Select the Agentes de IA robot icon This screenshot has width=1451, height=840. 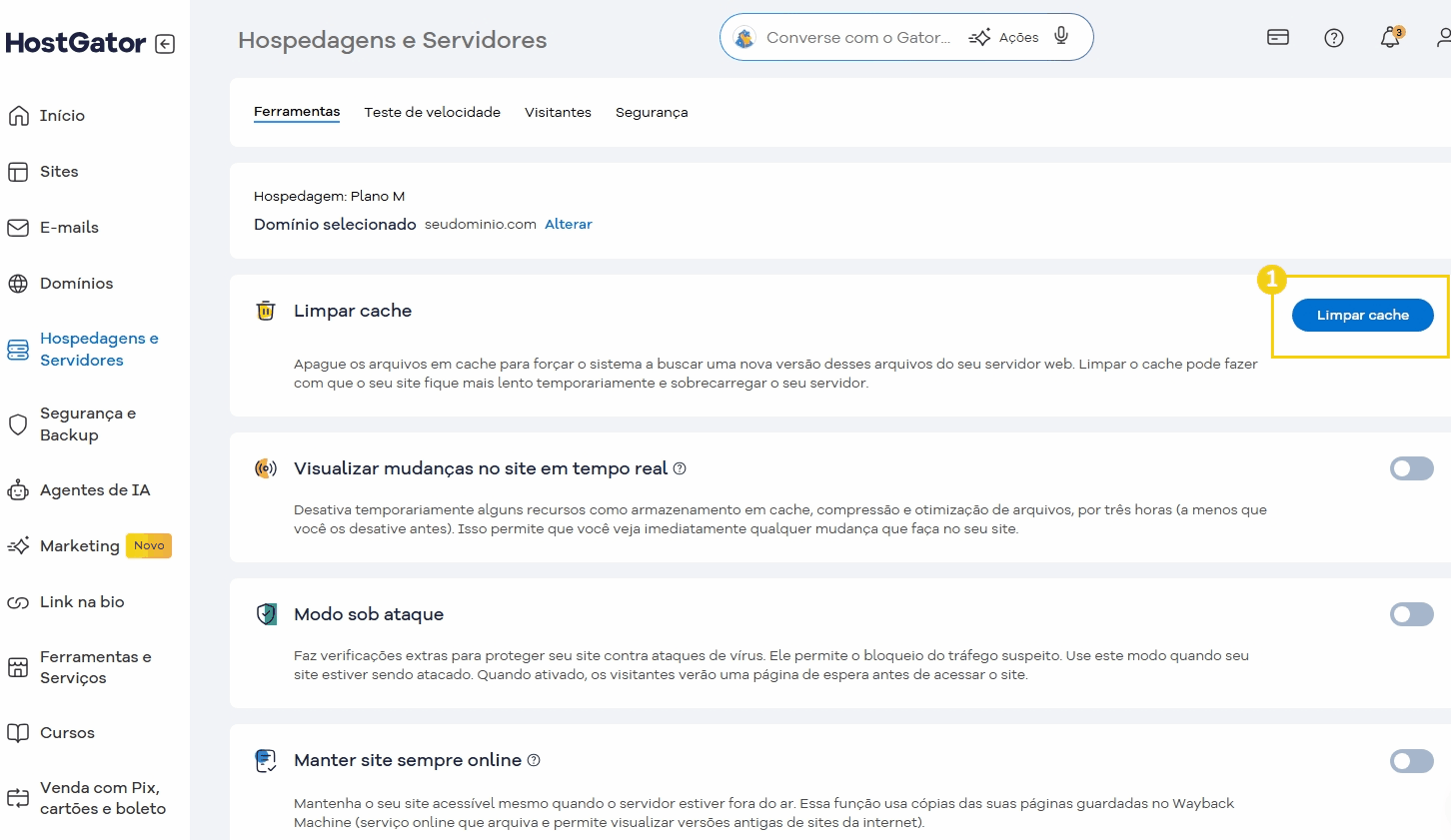(17, 489)
